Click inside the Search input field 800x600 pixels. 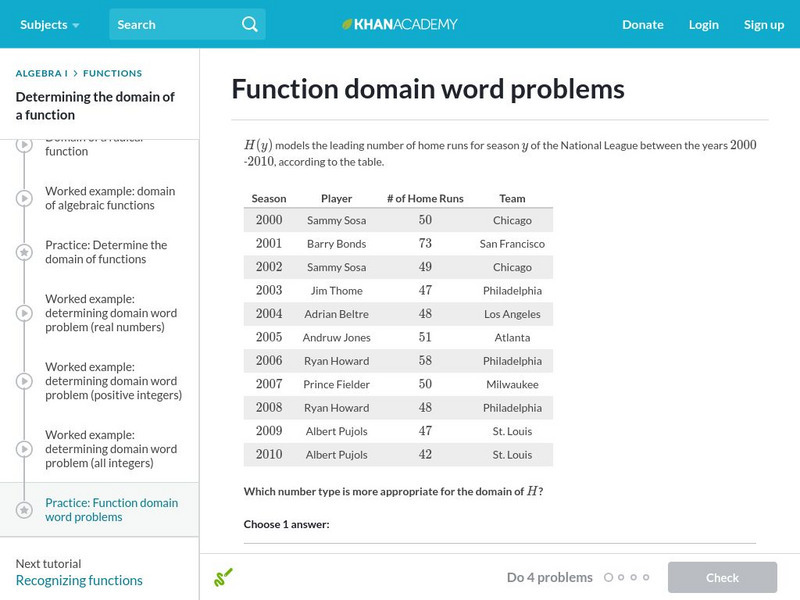coord(165,23)
